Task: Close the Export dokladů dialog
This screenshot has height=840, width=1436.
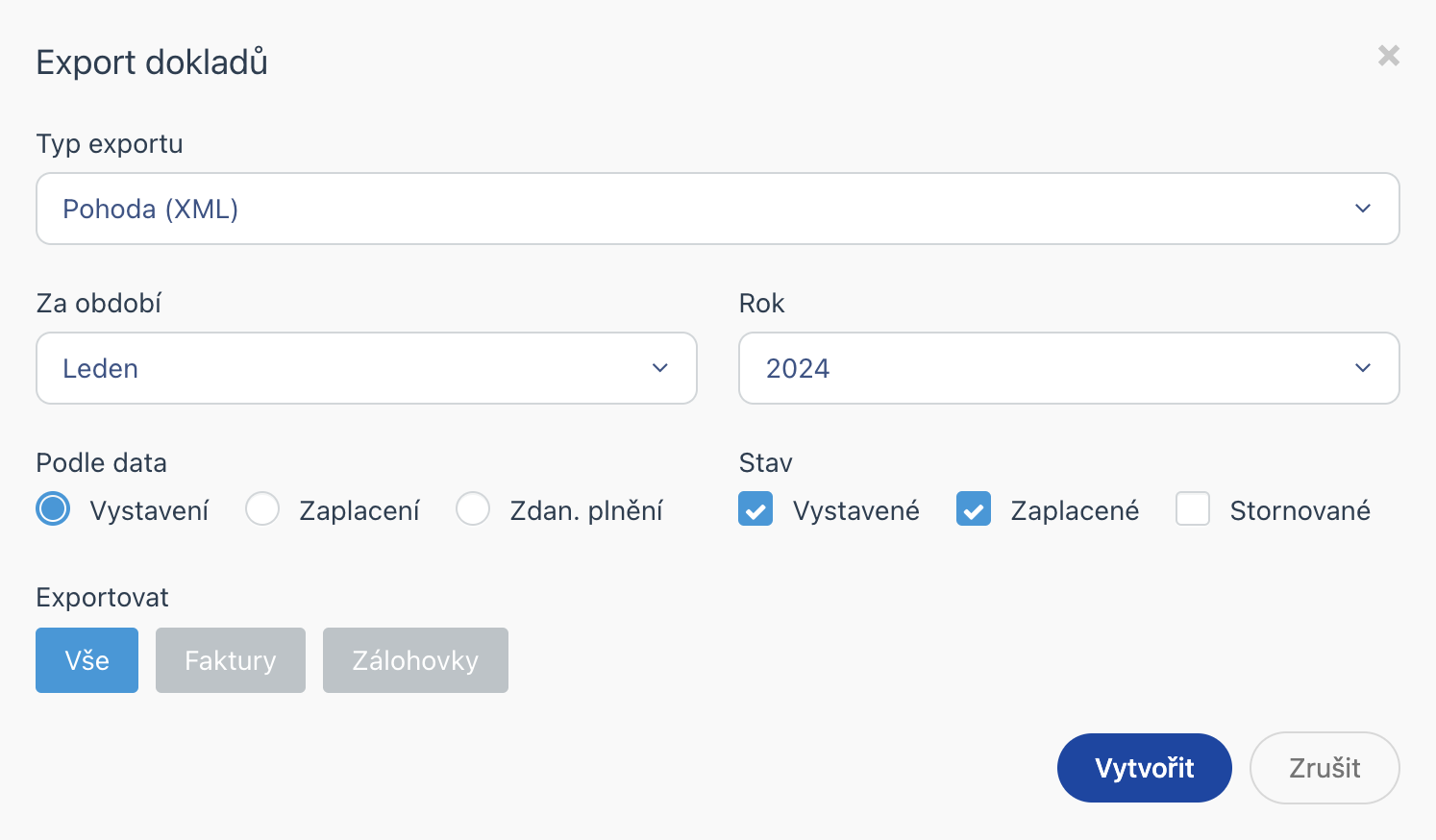Action: [x=1388, y=56]
